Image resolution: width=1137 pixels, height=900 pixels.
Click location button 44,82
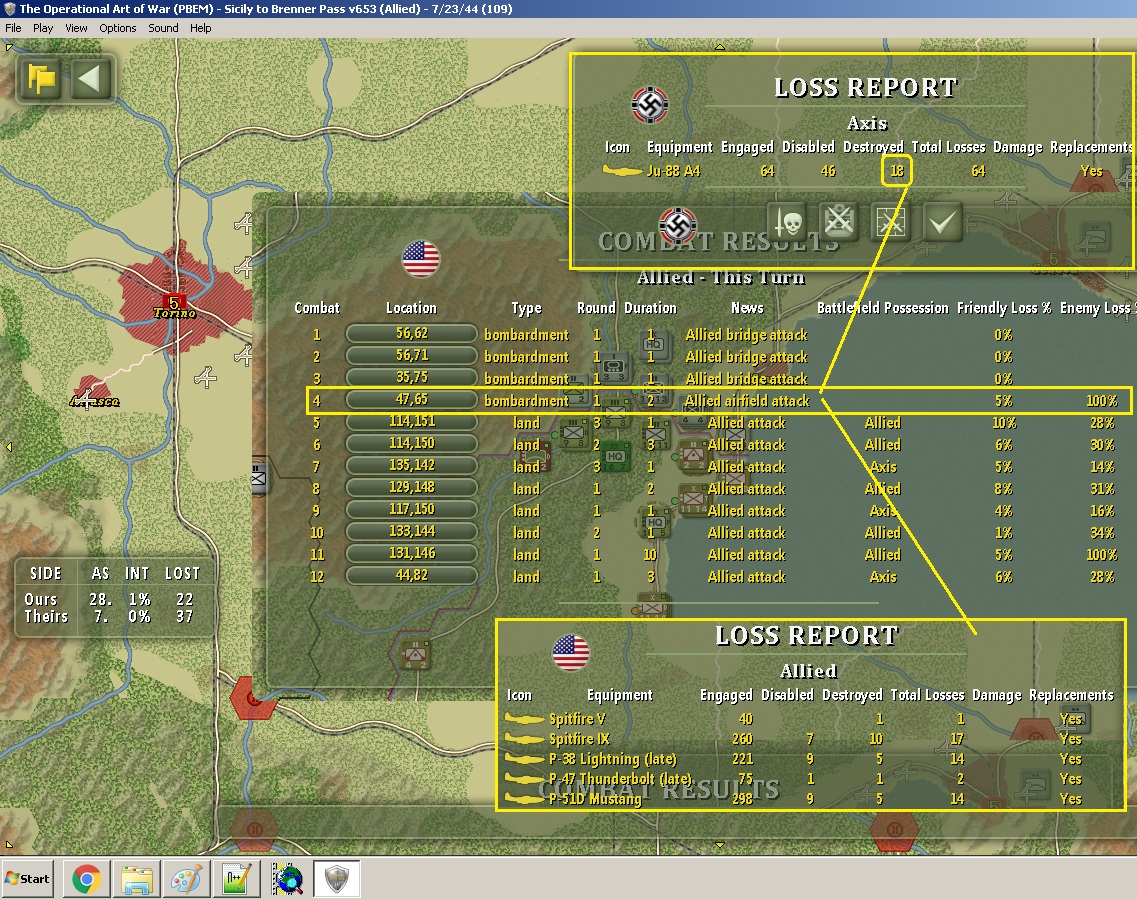point(411,575)
